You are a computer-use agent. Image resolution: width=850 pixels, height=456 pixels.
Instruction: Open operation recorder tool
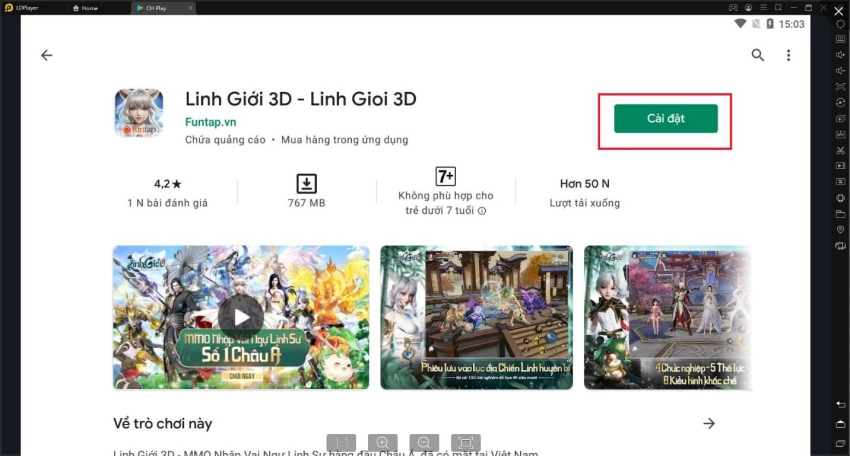pyautogui.click(x=840, y=102)
